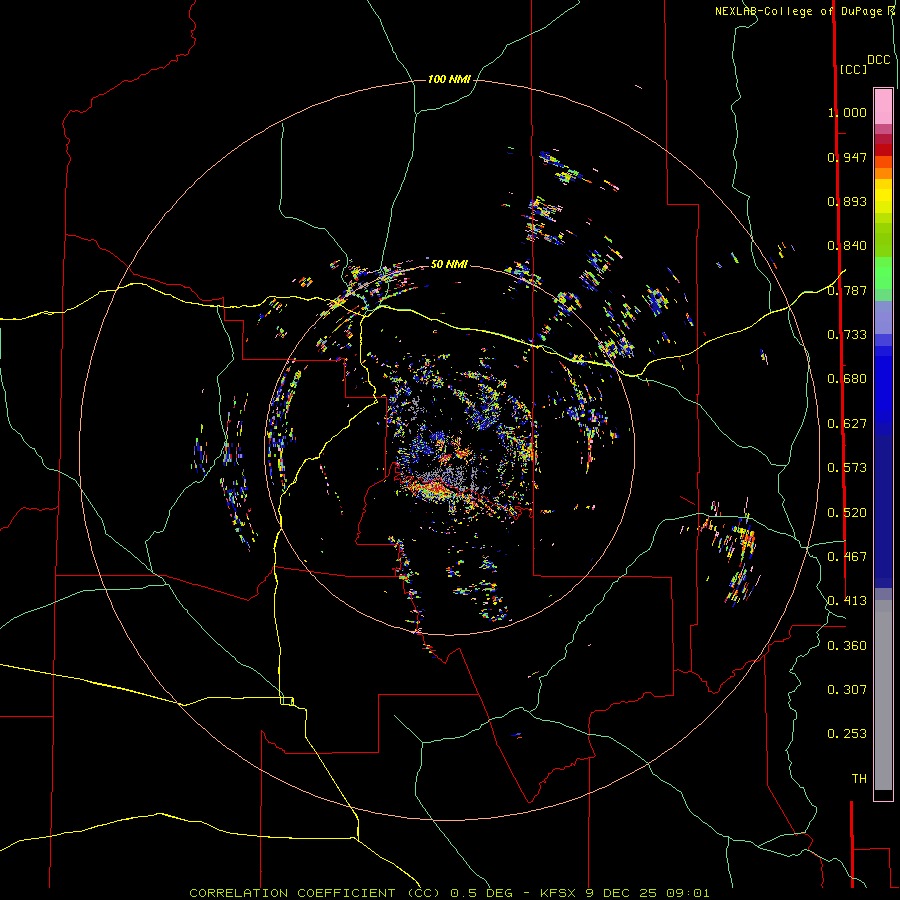Screen dimensions: 900x900
Task: Click the 50 NMI range ring label
Action: coord(449,264)
